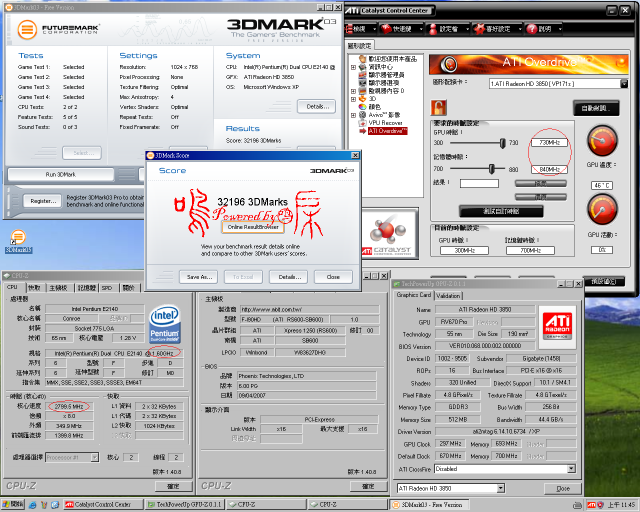Click Run 3DMark button

click(x=60, y=174)
